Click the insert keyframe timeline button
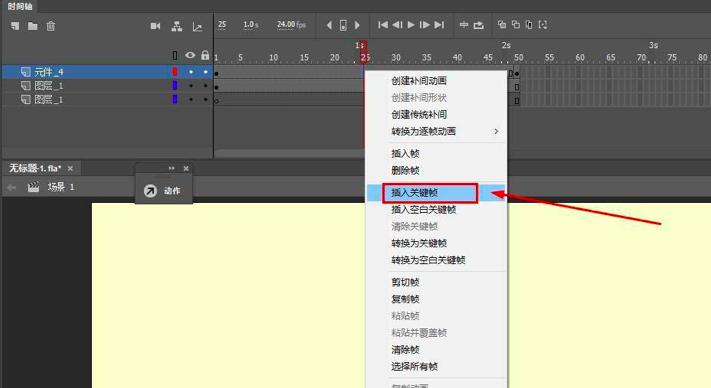 click(x=343, y=25)
